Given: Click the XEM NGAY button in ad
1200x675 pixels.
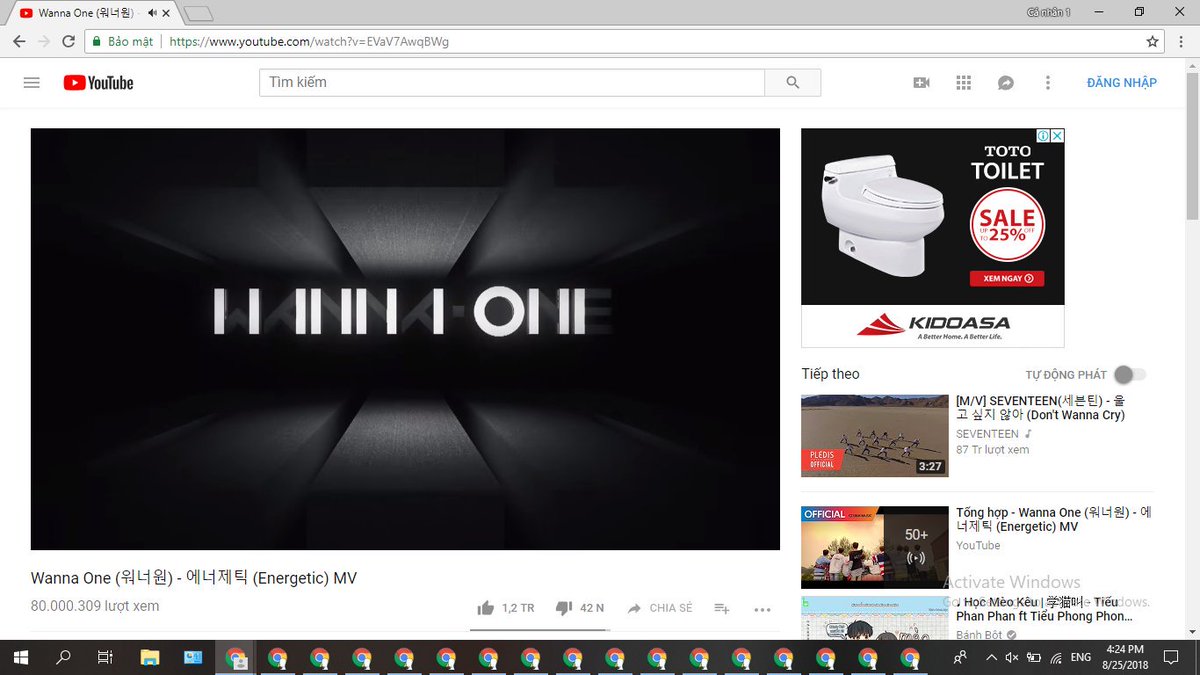Looking at the screenshot, I should 1008,278.
